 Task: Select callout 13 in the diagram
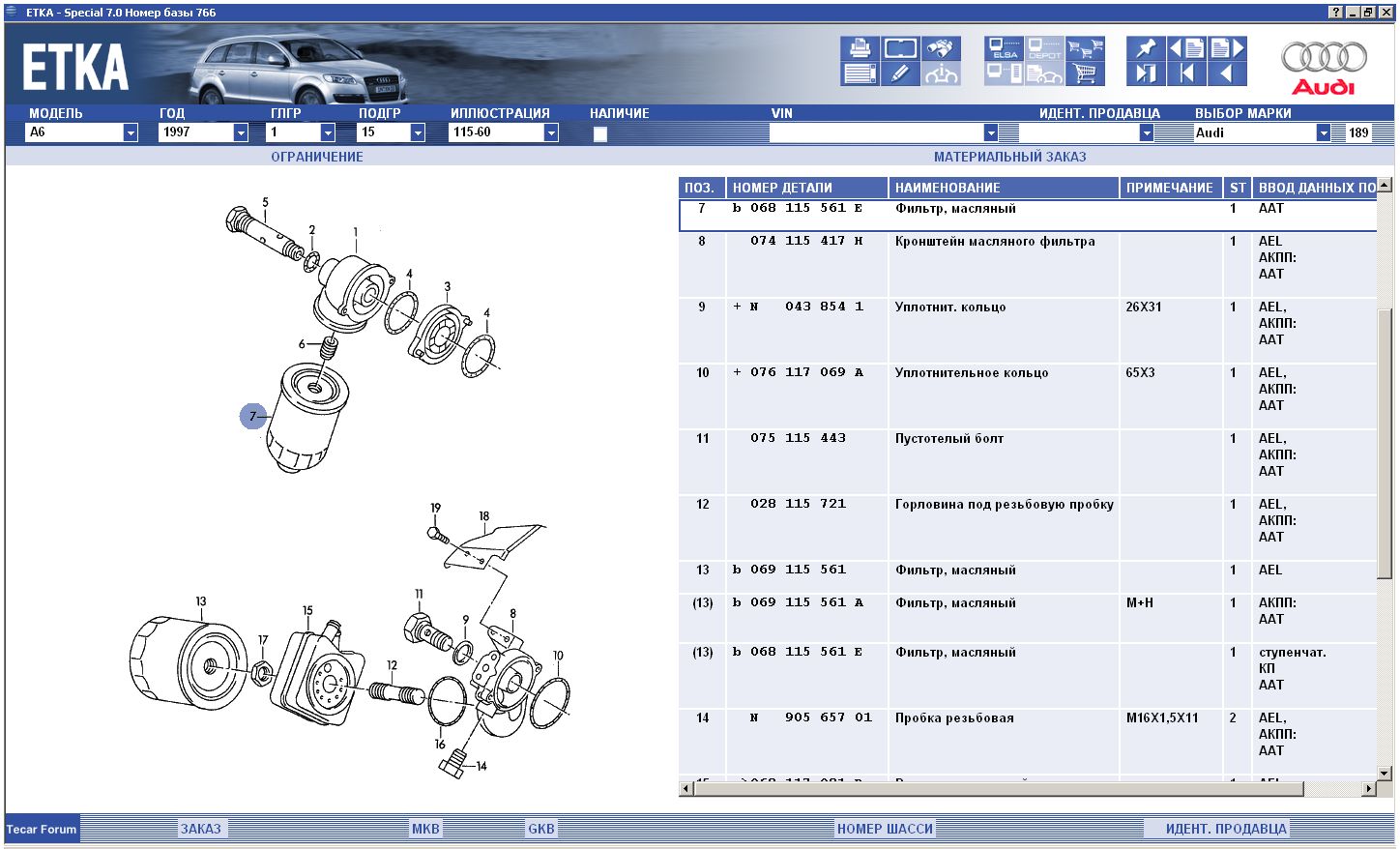click(x=201, y=601)
